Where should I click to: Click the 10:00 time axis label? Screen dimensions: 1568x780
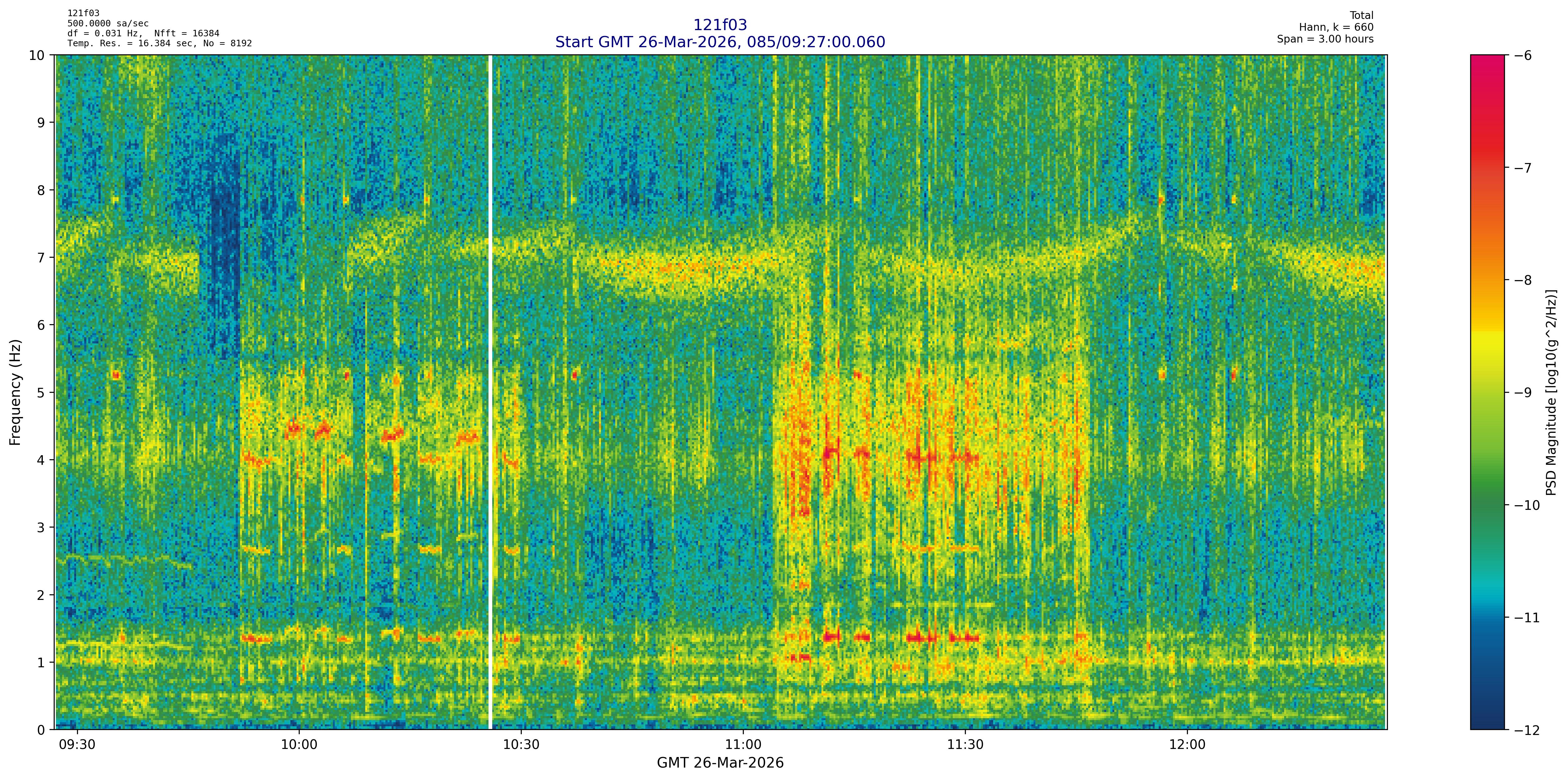click(299, 745)
